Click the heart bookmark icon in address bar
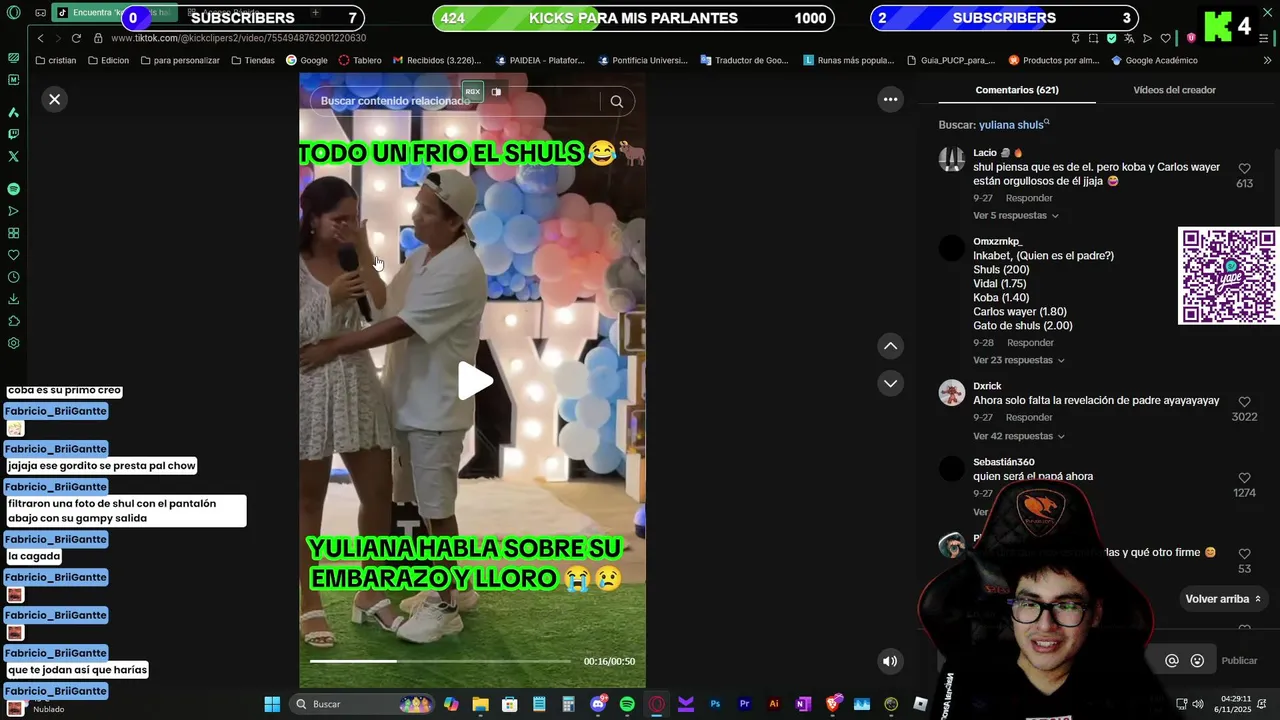1280x720 pixels. coord(1164,38)
